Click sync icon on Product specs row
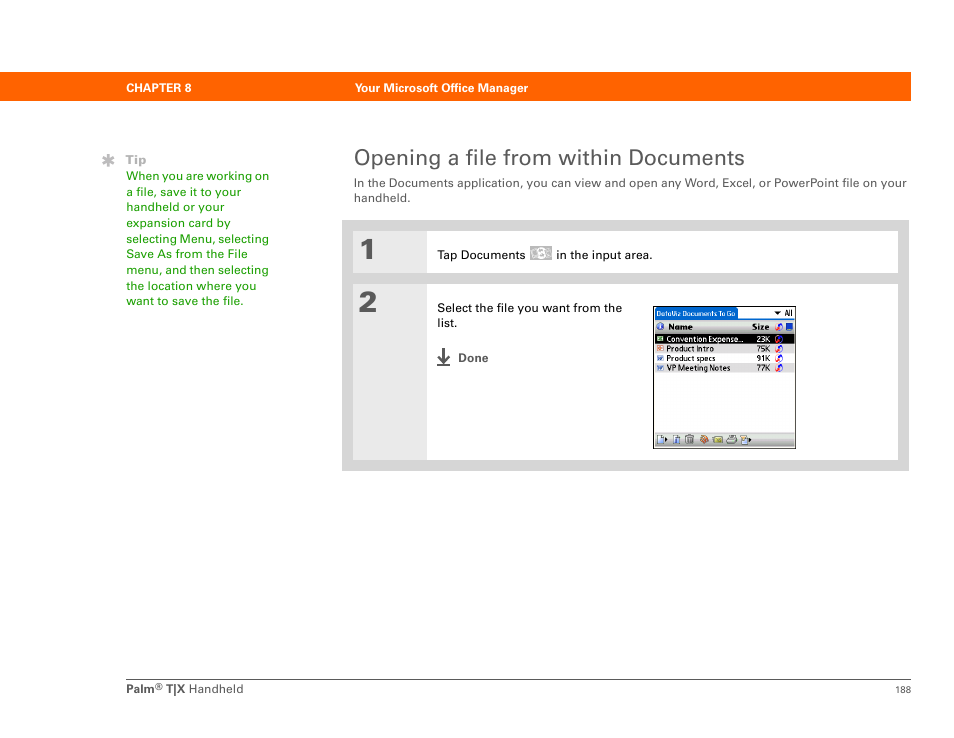 tap(779, 358)
